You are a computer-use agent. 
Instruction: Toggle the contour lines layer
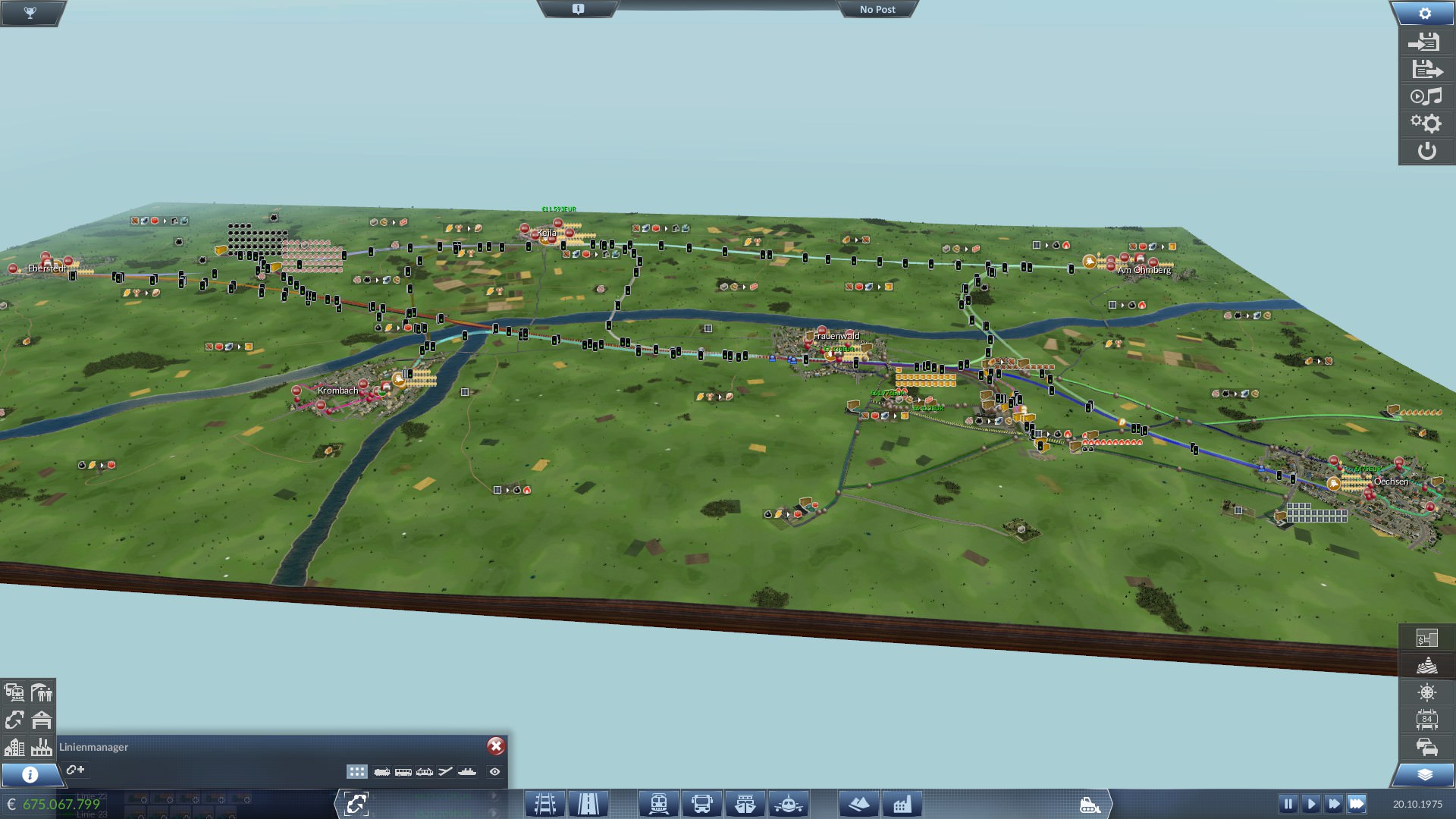(1426, 666)
